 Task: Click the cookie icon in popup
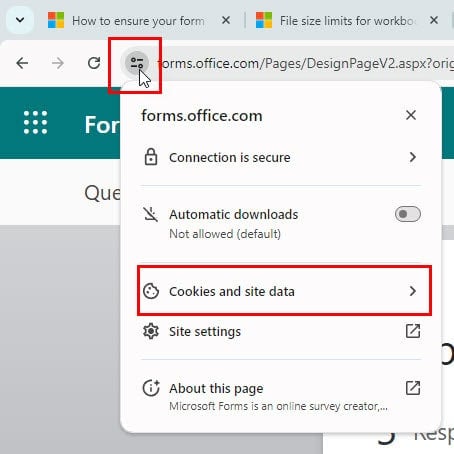pyautogui.click(x=151, y=291)
